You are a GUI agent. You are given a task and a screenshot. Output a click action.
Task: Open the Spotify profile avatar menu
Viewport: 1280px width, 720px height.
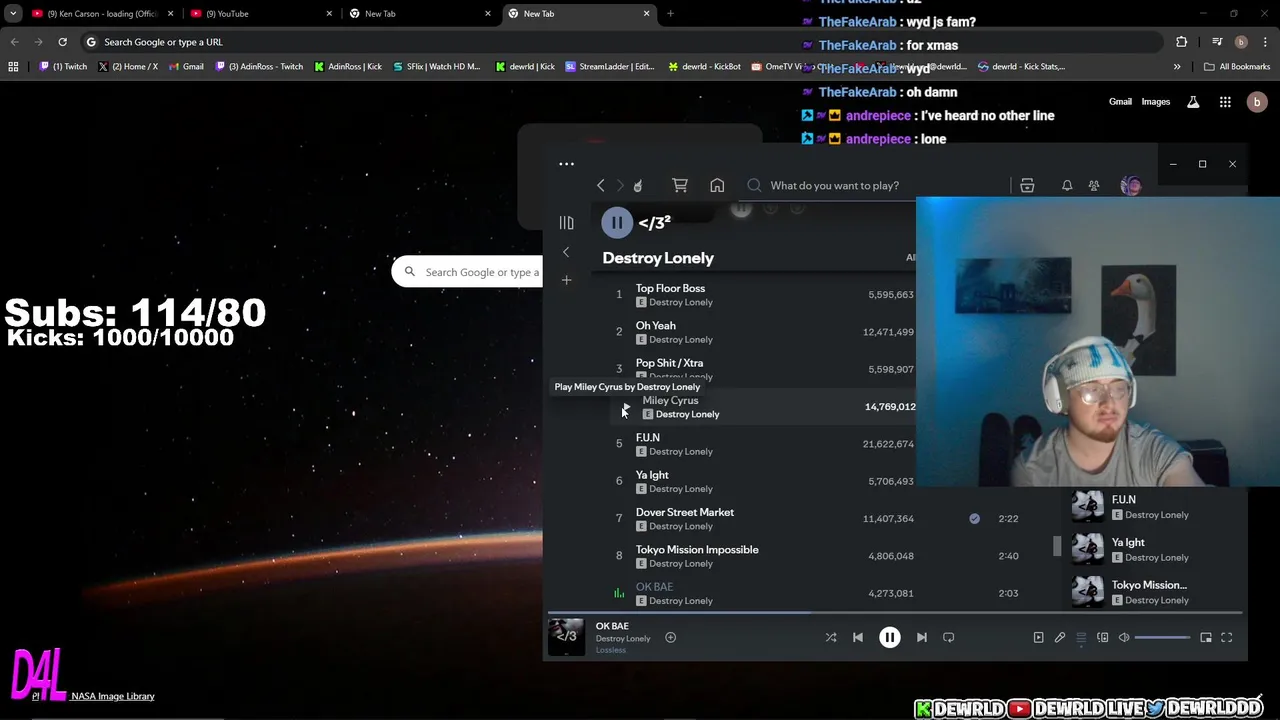pyautogui.click(x=1131, y=185)
